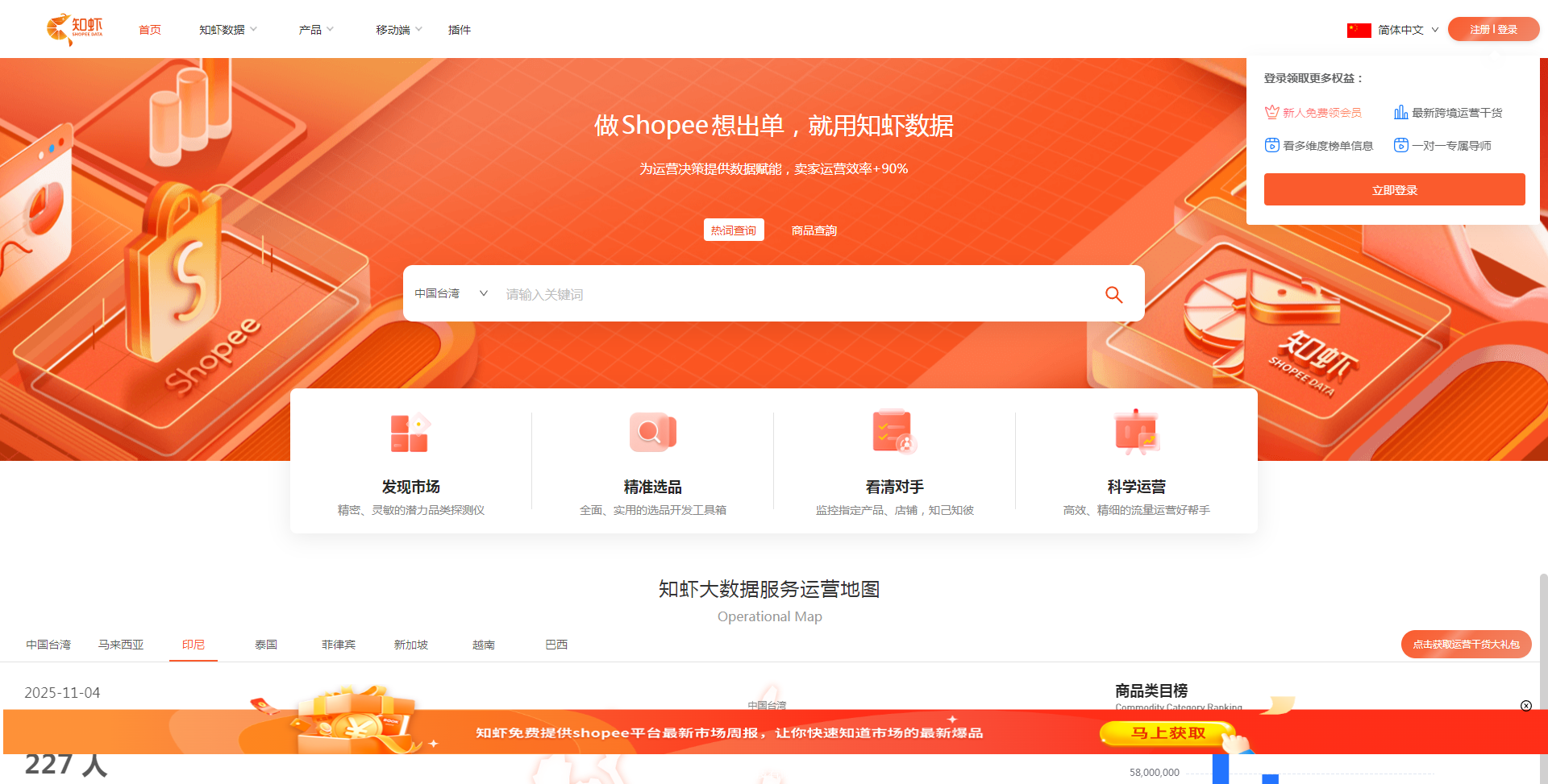This screenshot has height=784, width=1548.
Task: Click the 科学运营 operations icon
Action: [1135, 433]
